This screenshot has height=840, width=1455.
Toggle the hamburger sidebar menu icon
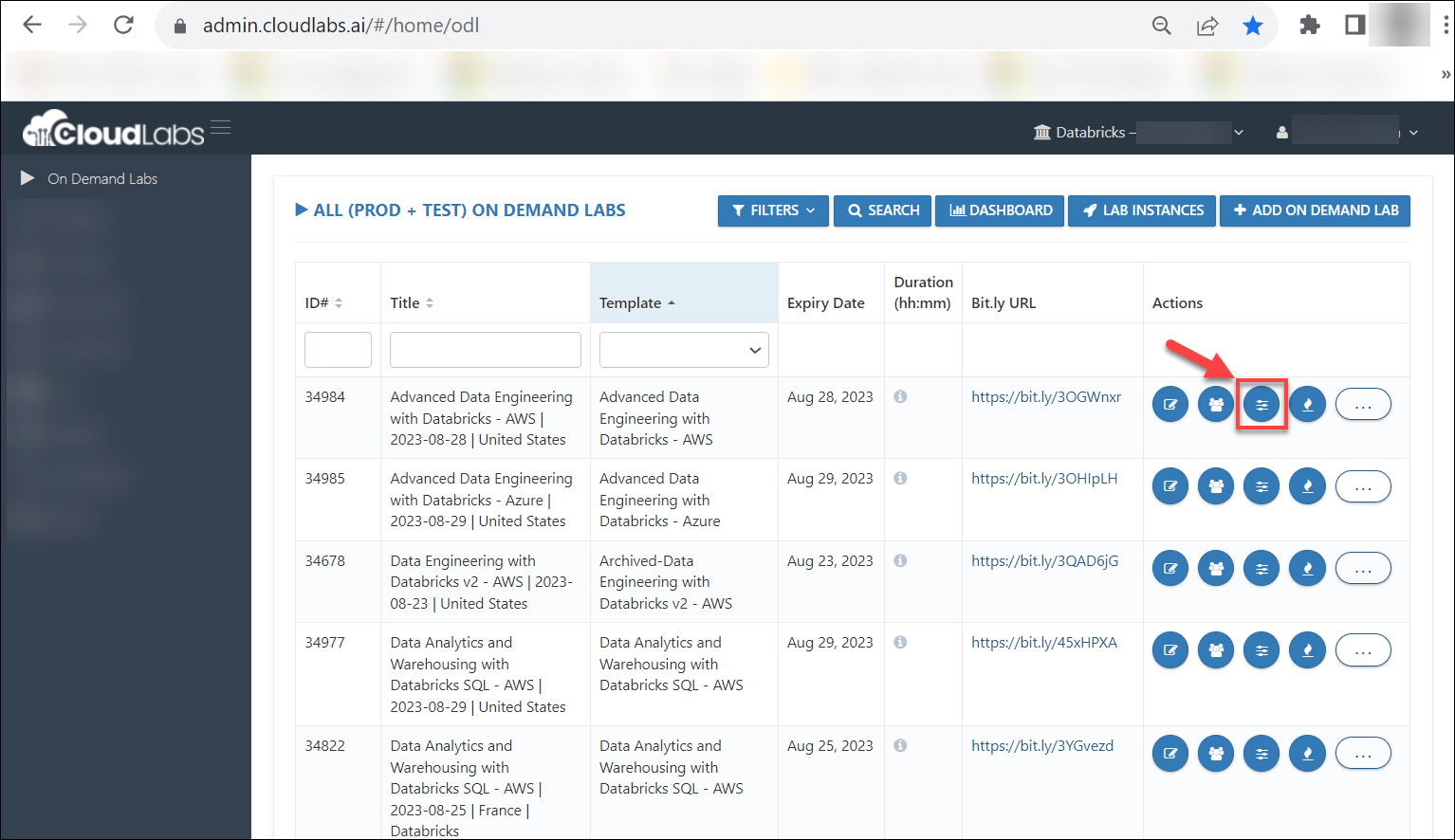click(221, 127)
